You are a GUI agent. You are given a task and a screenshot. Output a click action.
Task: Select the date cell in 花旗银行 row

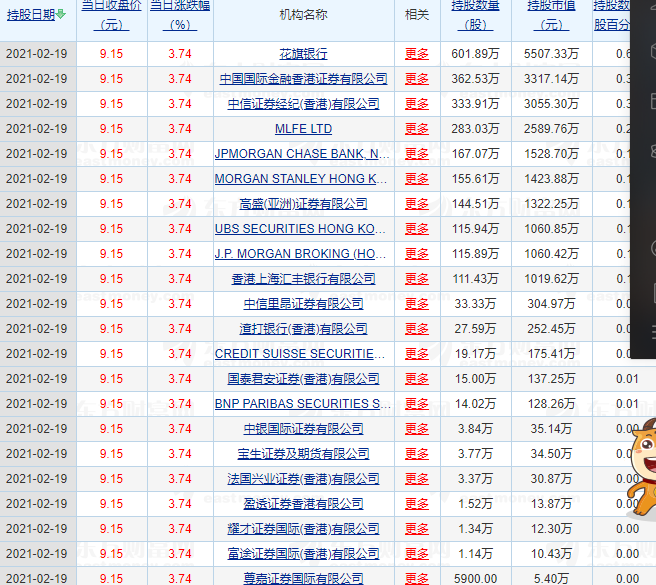[x=37, y=54]
